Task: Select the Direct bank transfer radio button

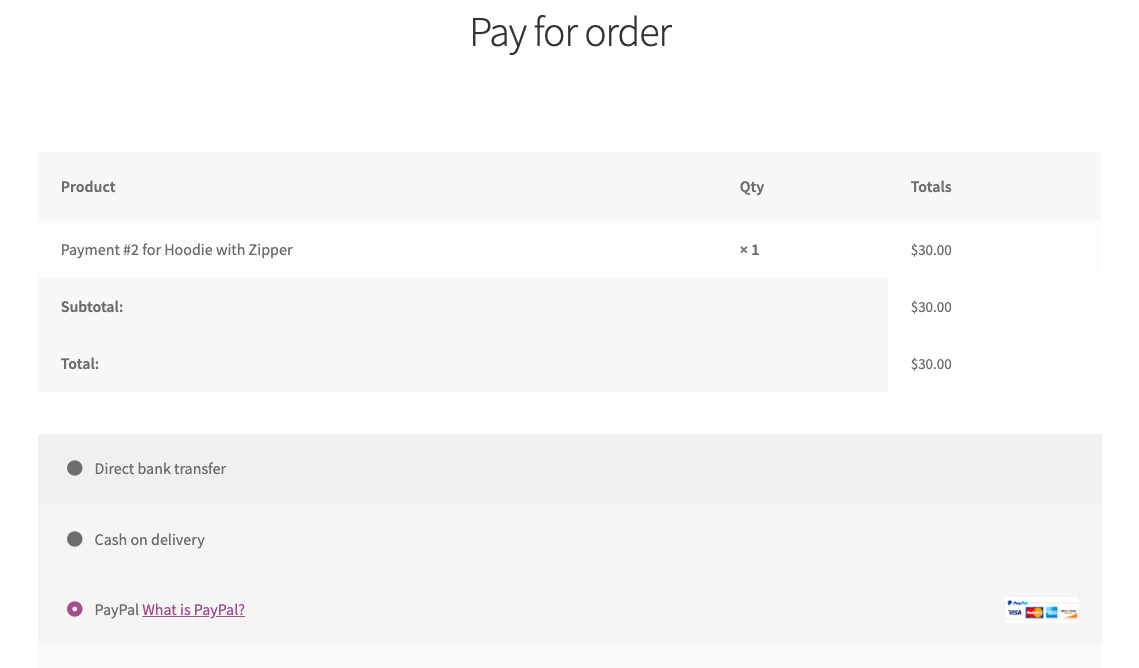Action: (x=75, y=468)
